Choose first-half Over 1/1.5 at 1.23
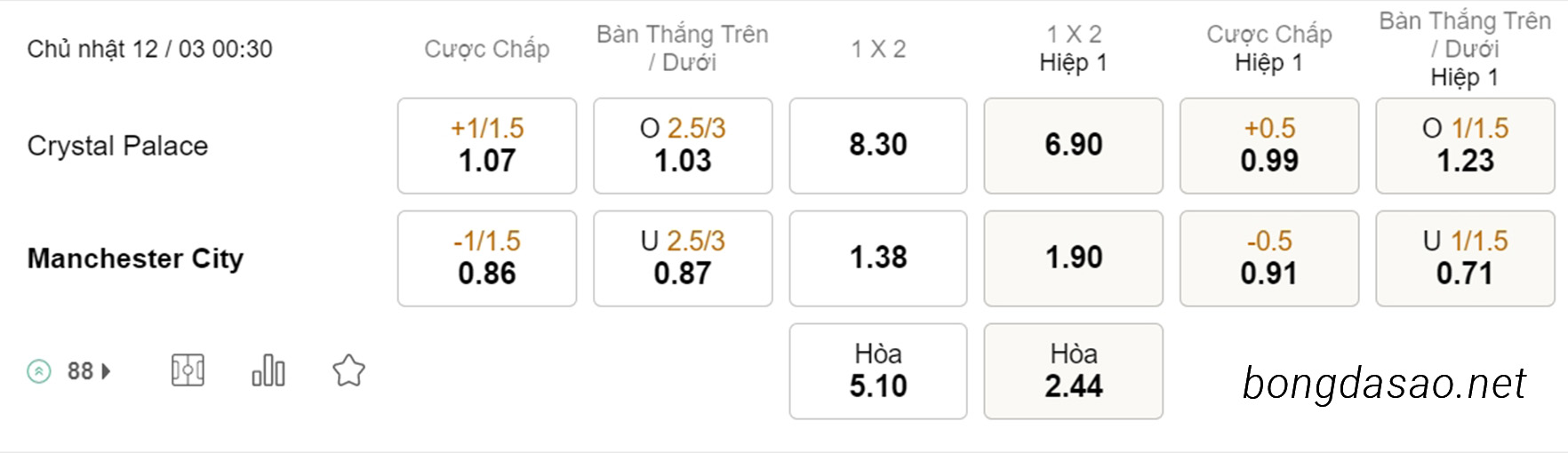Screen dimensions: 1568x453 [1466, 146]
